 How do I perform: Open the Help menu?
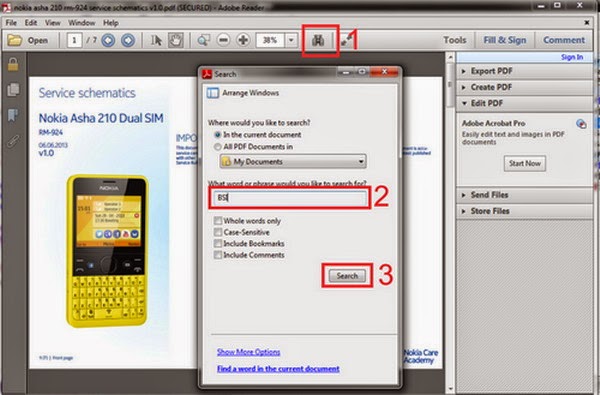[x=111, y=23]
